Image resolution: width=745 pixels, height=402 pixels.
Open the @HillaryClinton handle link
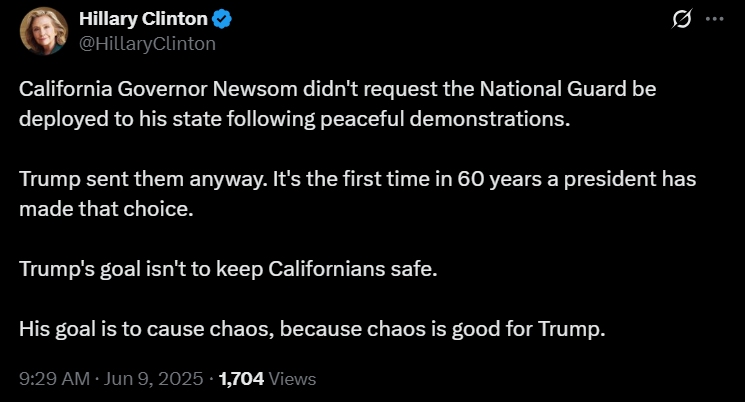147,43
